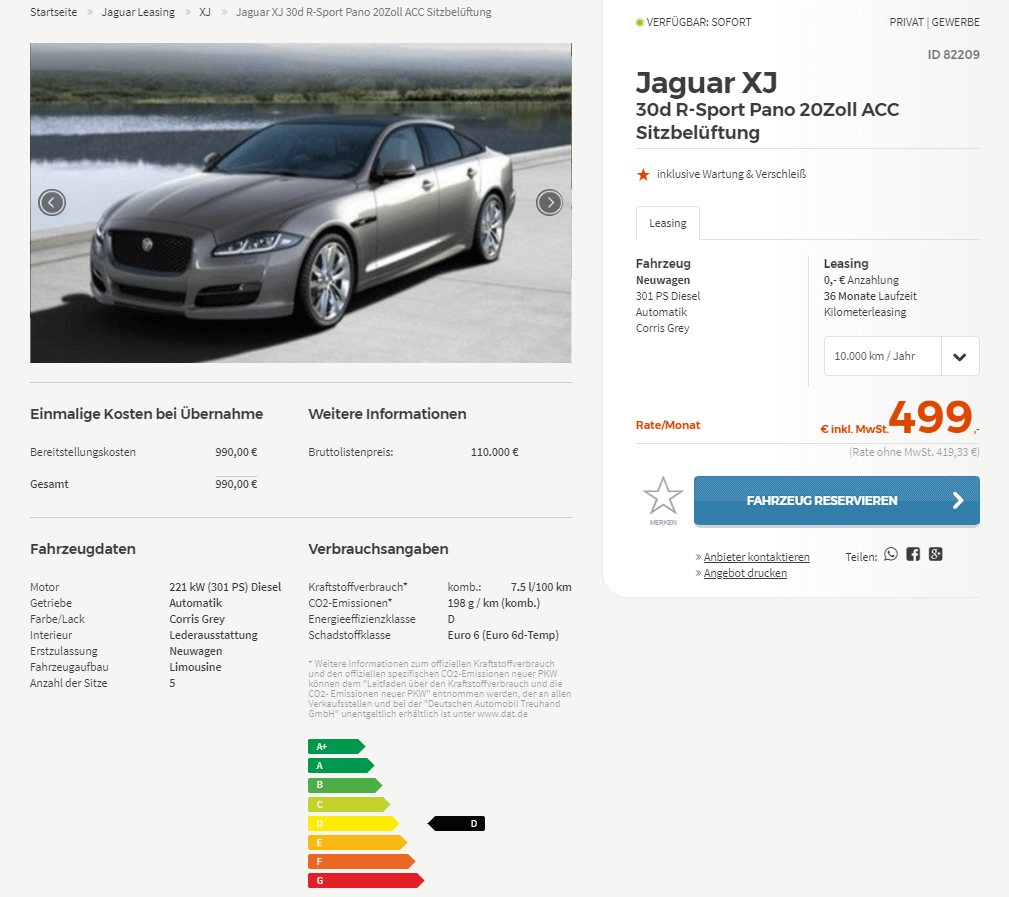Viewport: 1009px width, 897px height.
Task: Open the 10.000 km / Jahr dropdown
Action: 902,356
